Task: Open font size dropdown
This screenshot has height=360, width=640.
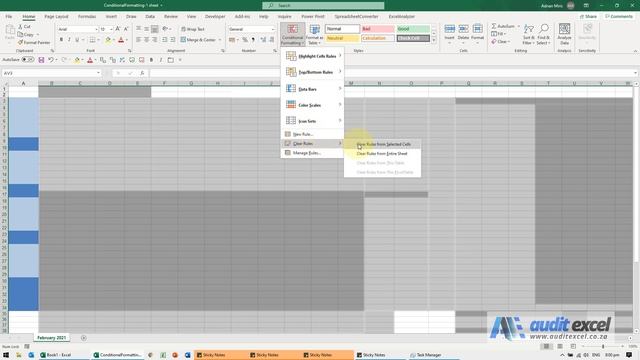Action: pos(110,29)
